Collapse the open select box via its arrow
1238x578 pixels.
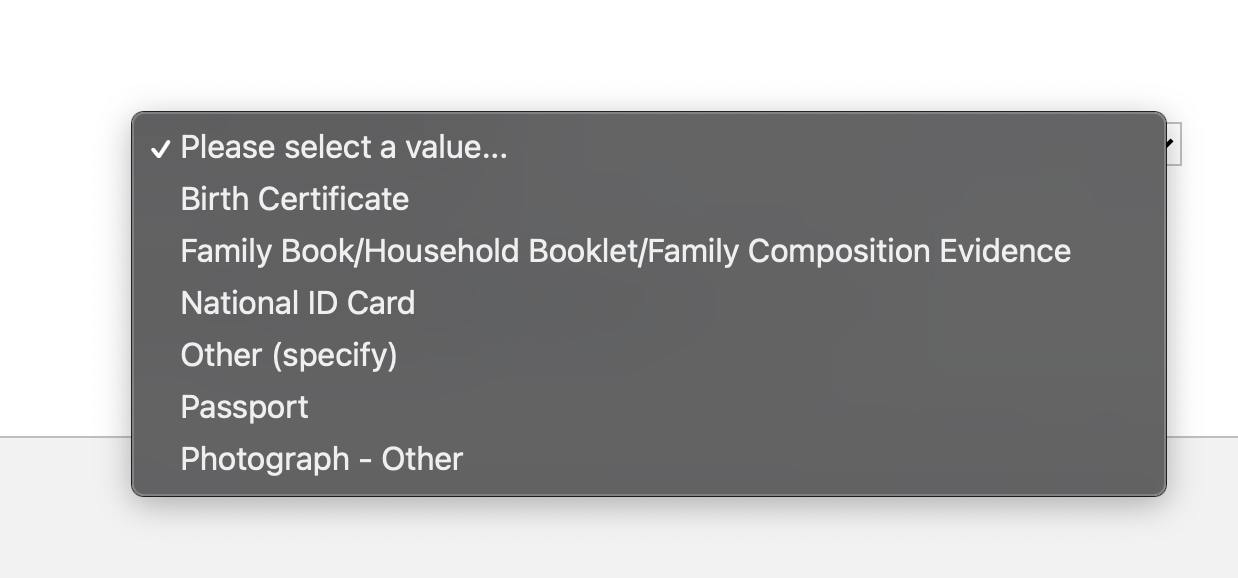point(1172,144)
